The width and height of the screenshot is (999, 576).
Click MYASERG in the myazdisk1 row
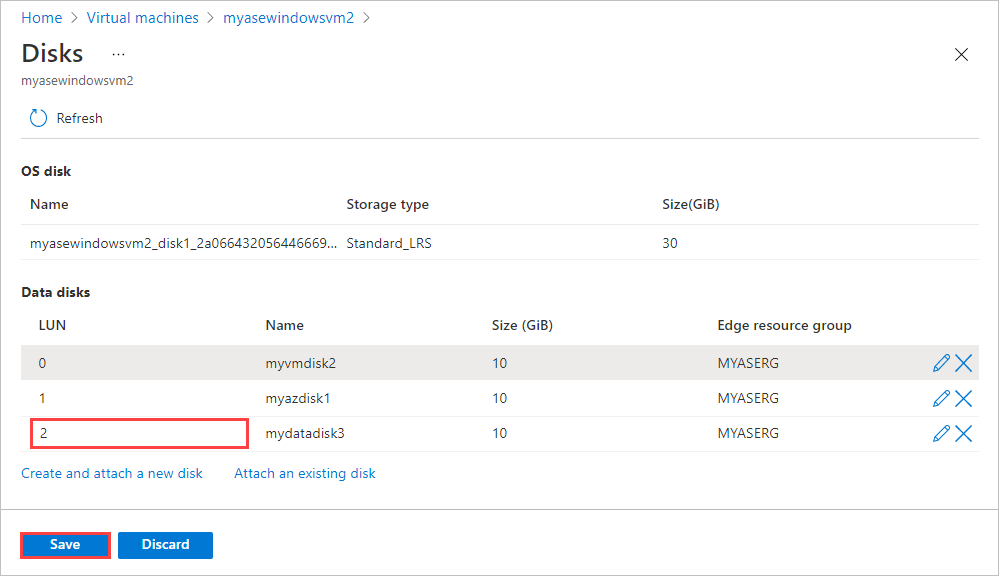click(x=748, y=398)
